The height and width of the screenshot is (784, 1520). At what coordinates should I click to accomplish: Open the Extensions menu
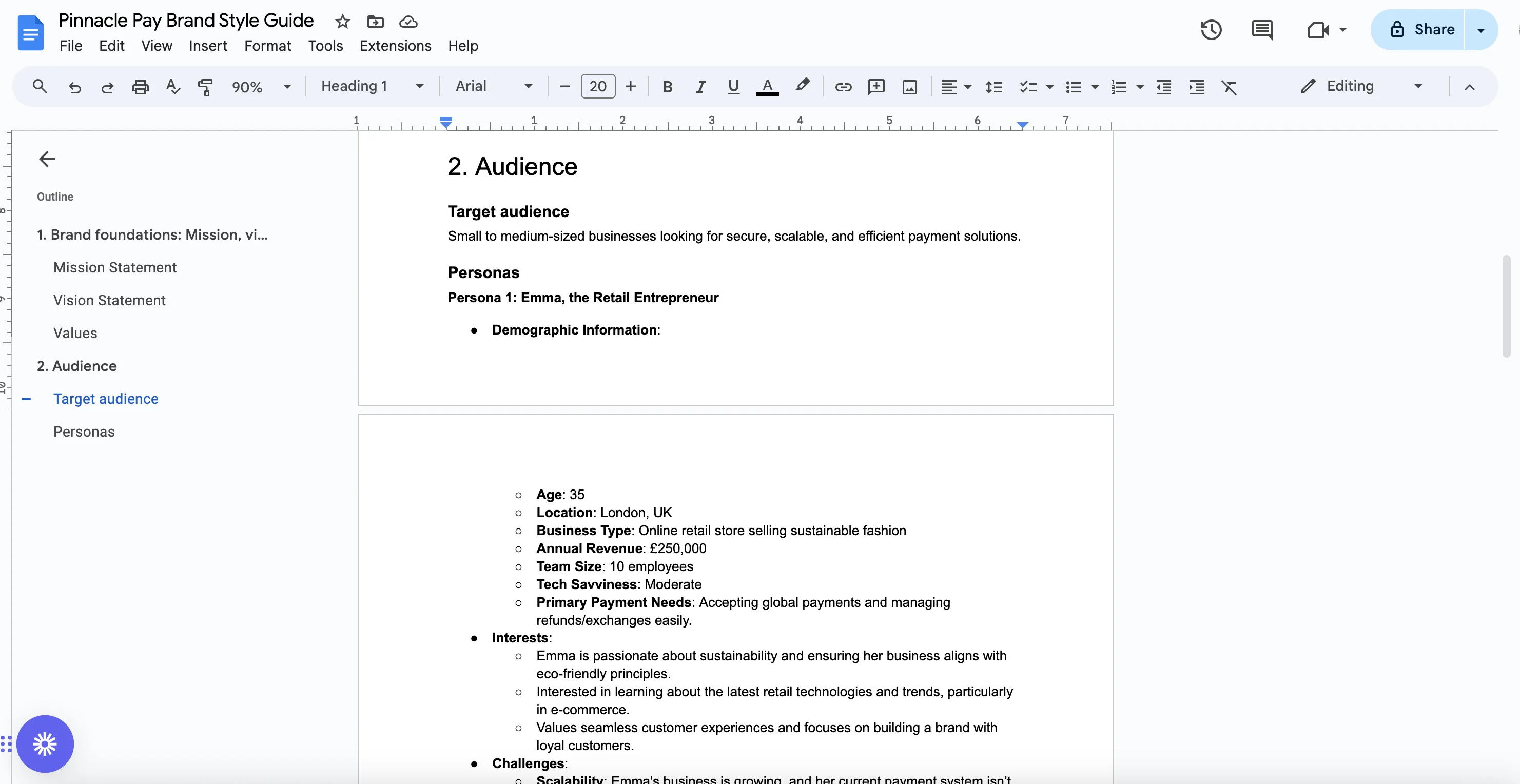point(395,46)
